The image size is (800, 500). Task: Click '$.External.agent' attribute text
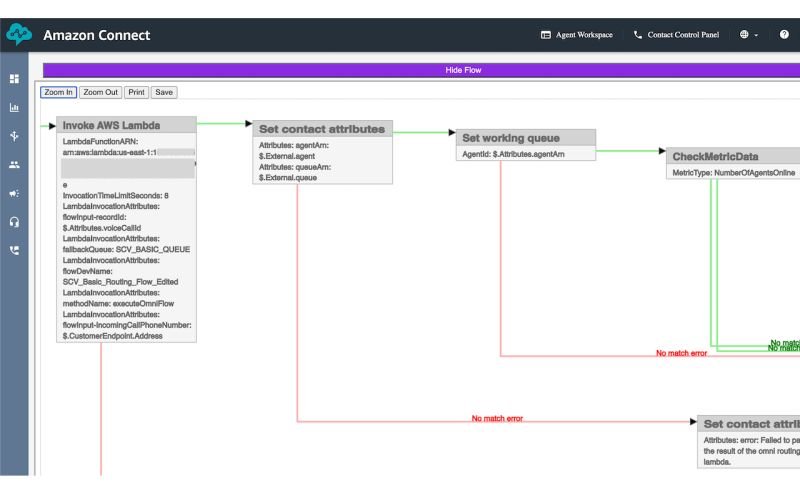[x=286, y=156]
